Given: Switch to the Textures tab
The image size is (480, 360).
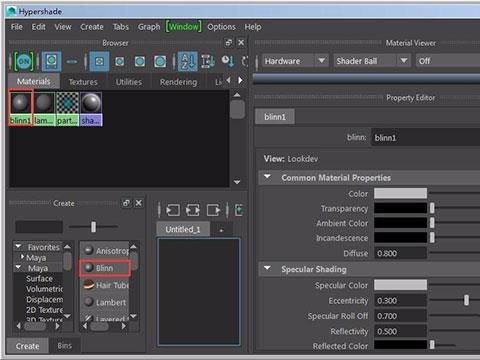Looking at the screenshot, I should (83, 82).
